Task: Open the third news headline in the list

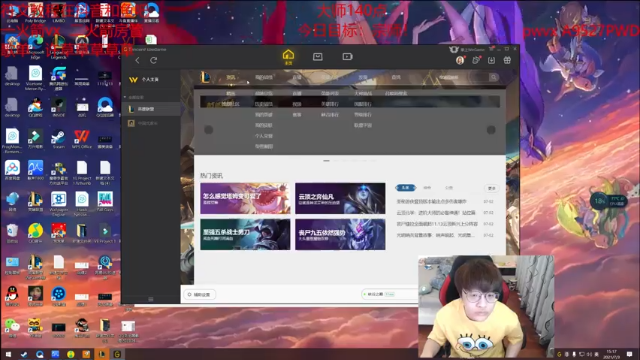Action: coord(437,224)
